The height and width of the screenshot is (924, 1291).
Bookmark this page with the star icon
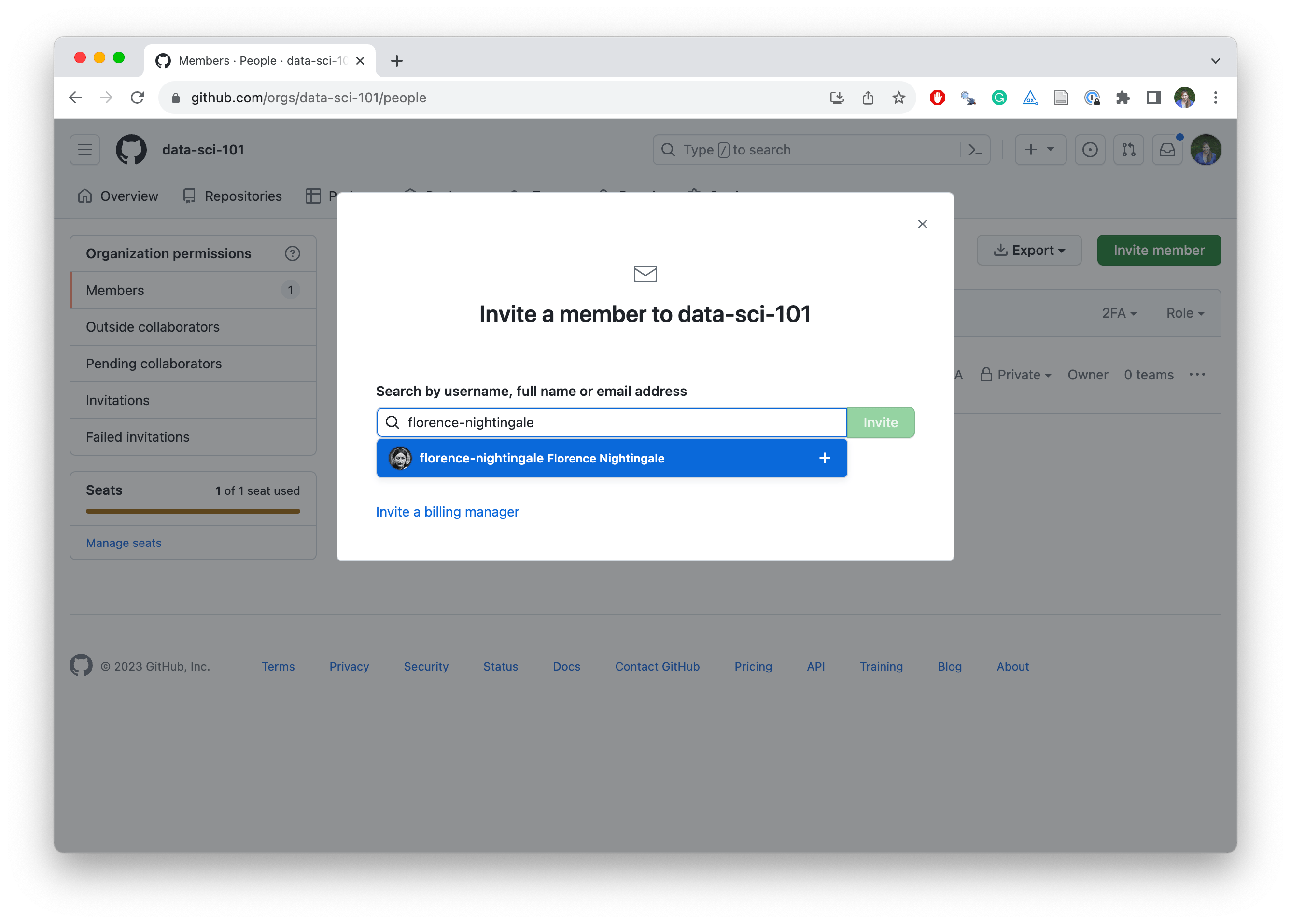898,98
